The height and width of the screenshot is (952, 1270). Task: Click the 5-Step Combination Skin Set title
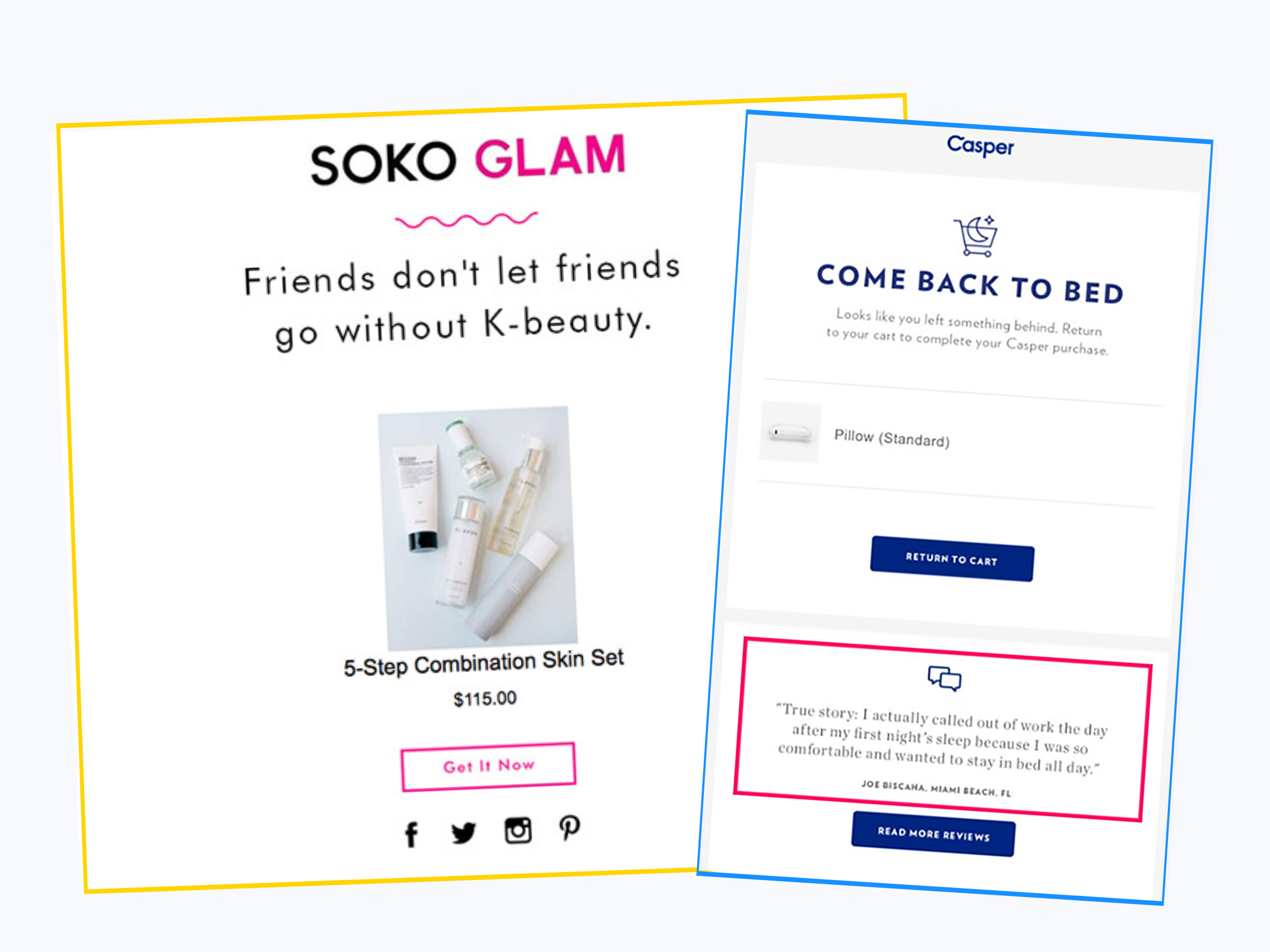[x=484, y=663]
